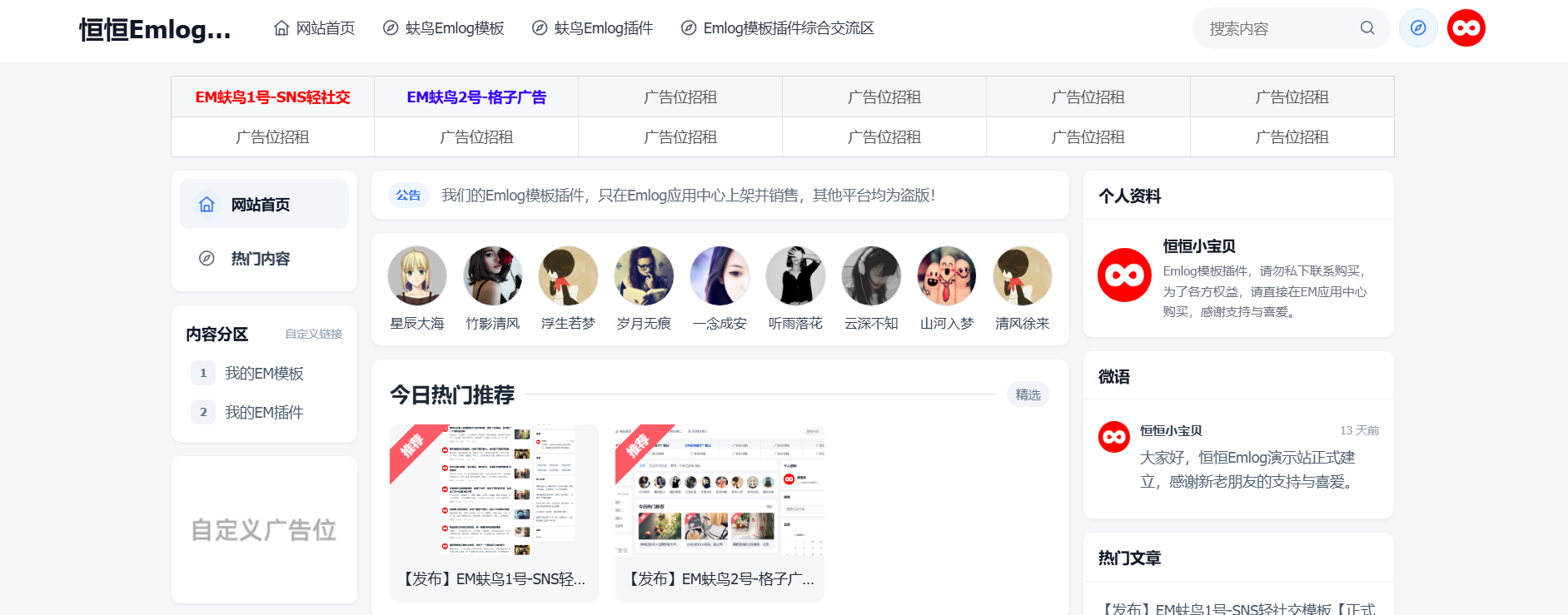Open 听雨落花 user avatar

[796, 275]
